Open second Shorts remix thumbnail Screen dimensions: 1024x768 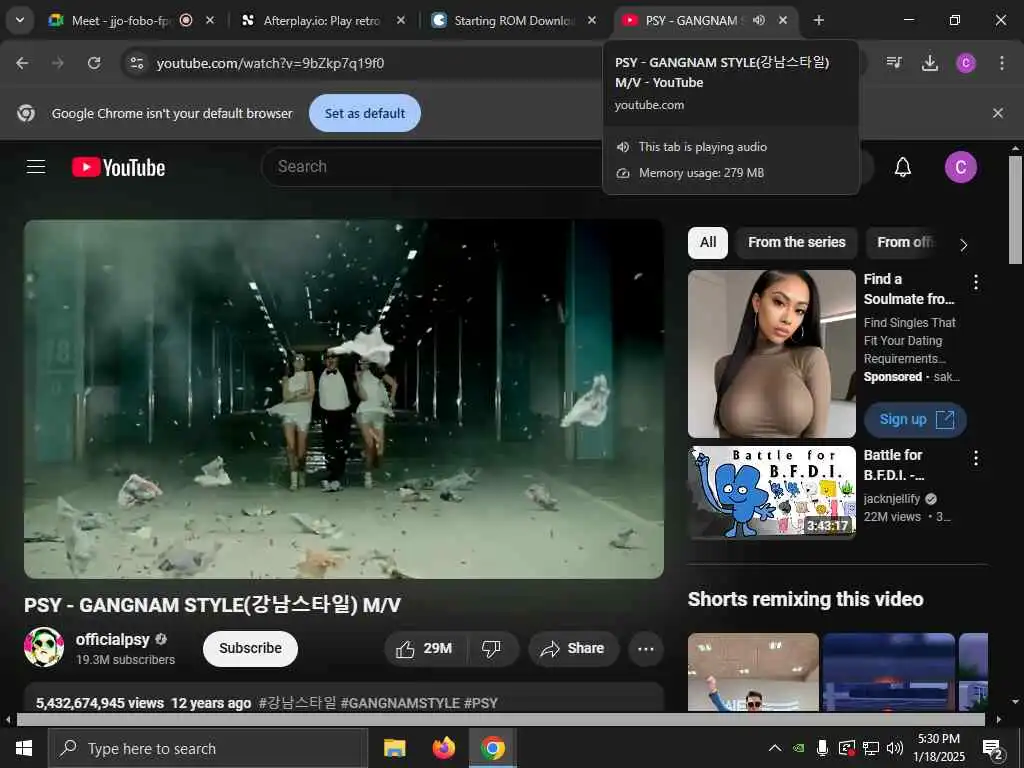(889, 672)
